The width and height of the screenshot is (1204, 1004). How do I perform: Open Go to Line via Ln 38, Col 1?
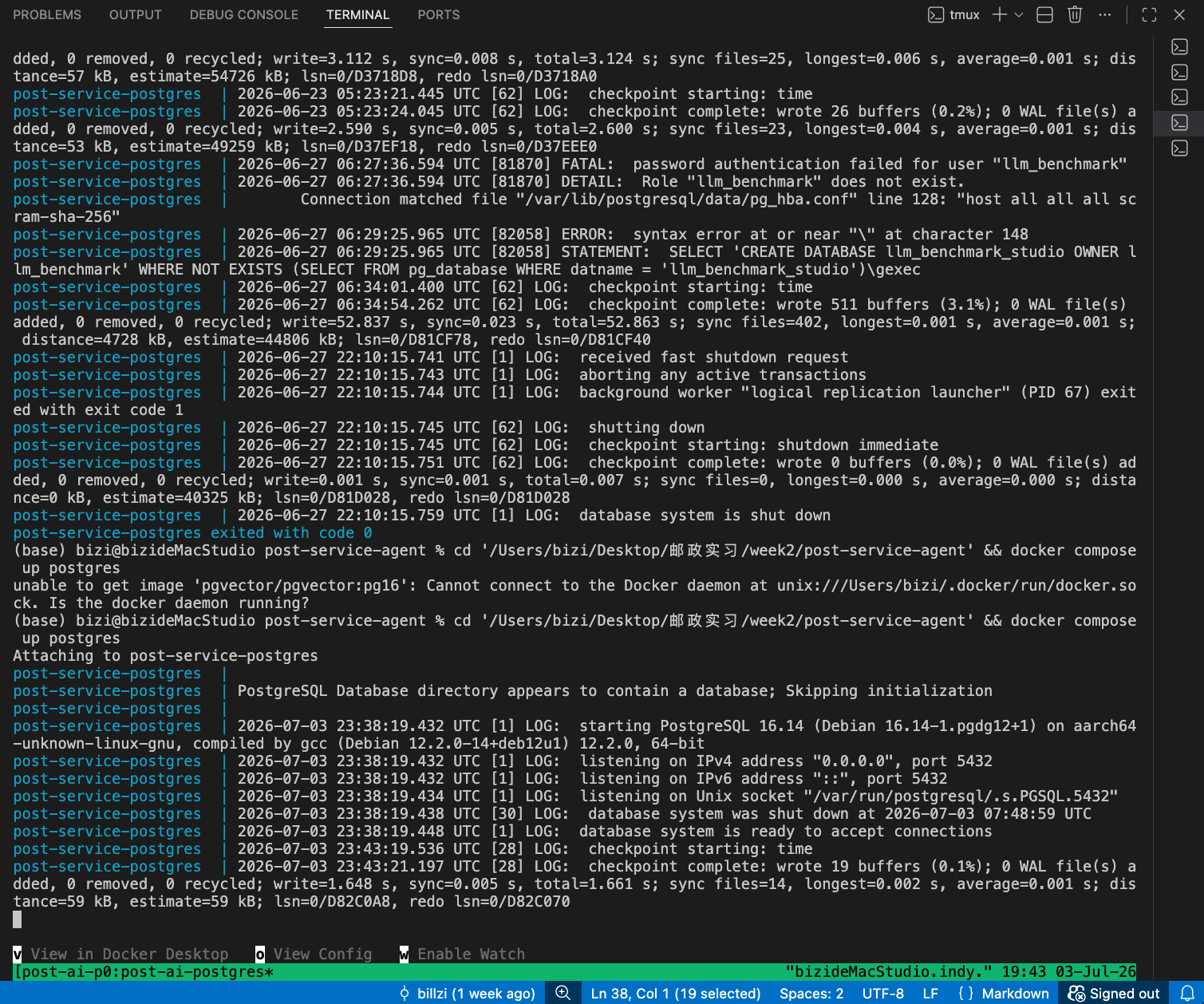coord(675,993)
